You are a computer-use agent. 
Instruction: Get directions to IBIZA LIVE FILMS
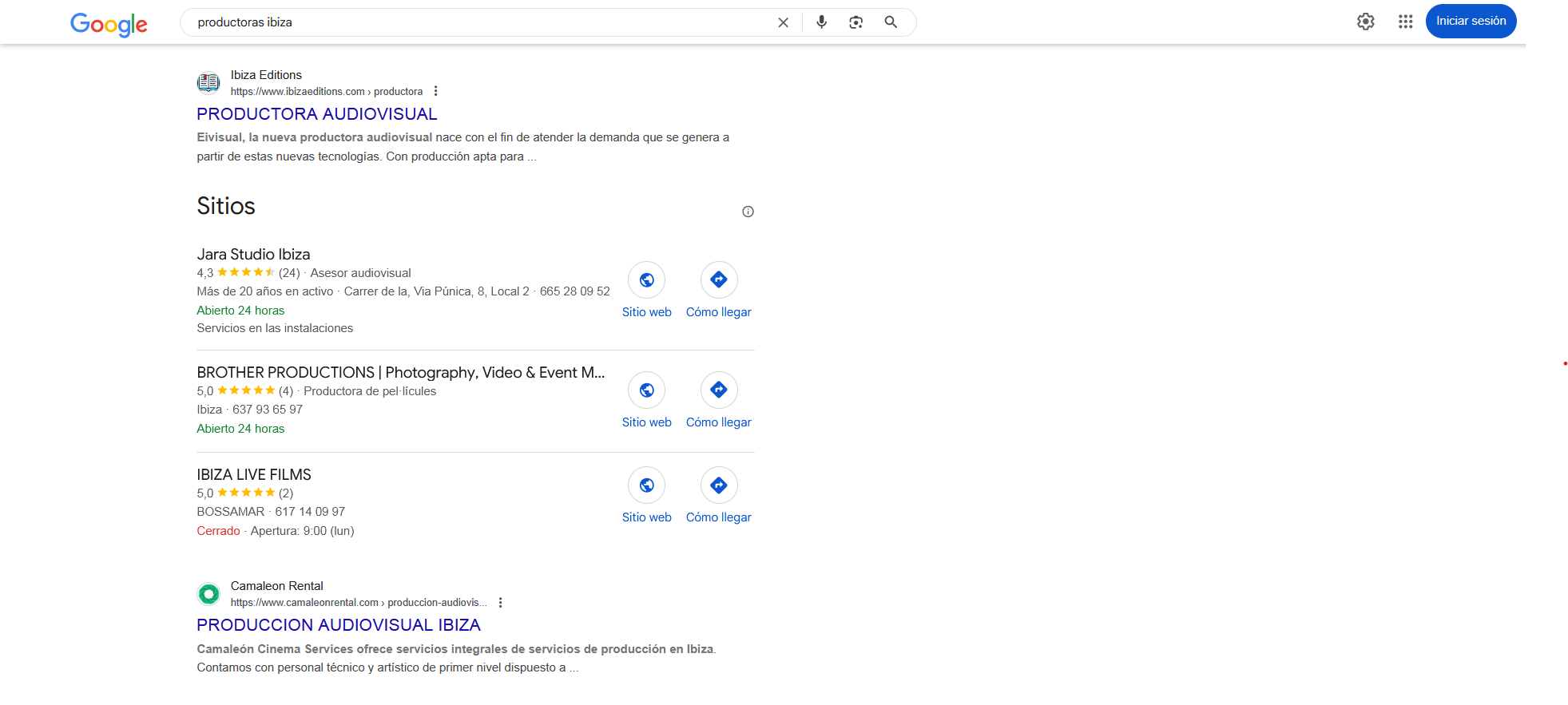pos(718,485)
